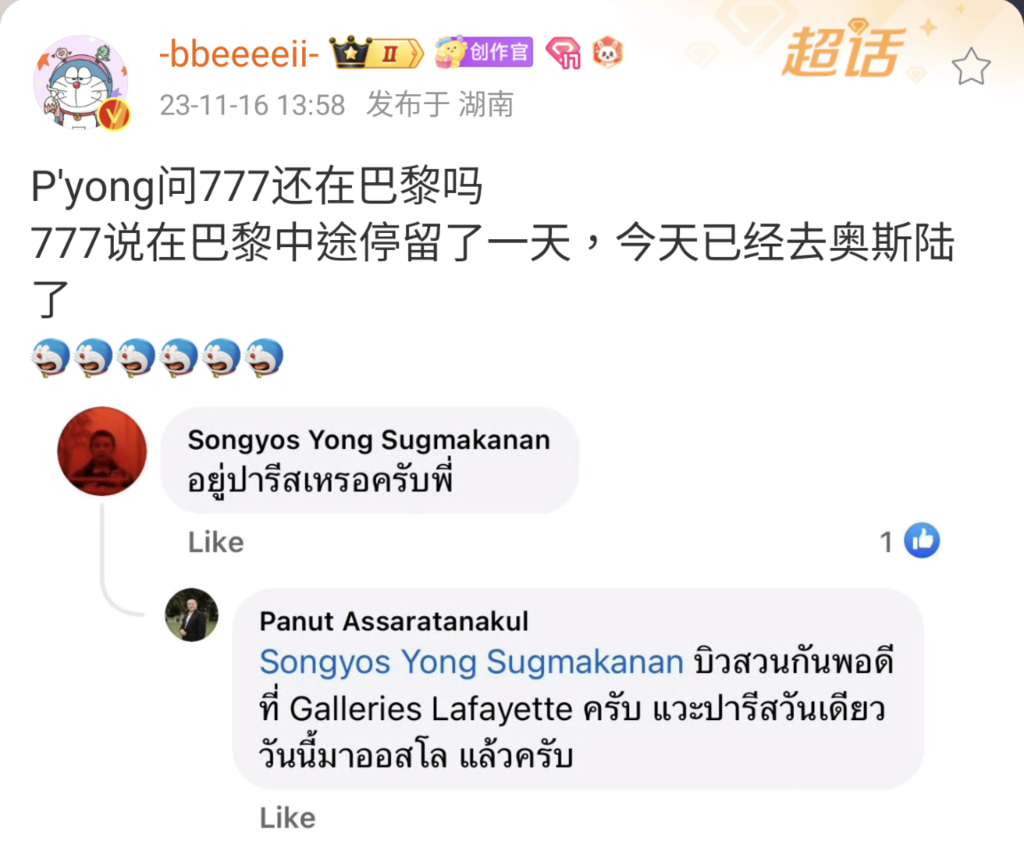This screenshot has width=1024, height=842.
Task: Click the post timestamp 23-11-16 13:58
Action: 252,105
